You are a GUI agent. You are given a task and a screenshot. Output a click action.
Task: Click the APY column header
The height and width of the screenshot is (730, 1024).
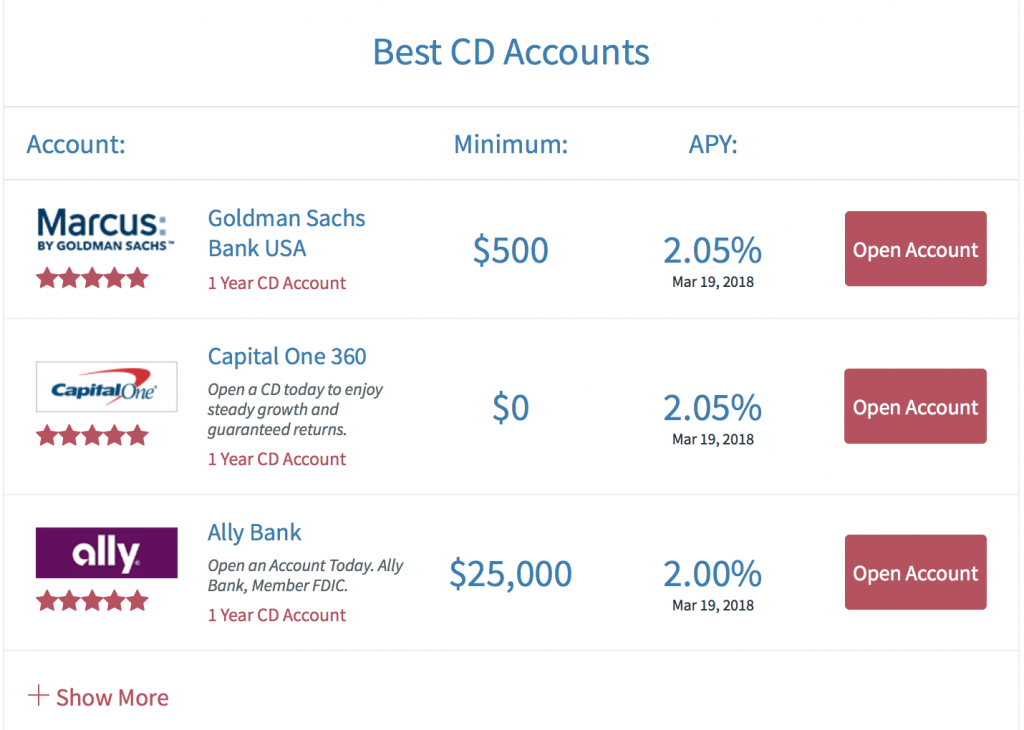tap(713, 144)
